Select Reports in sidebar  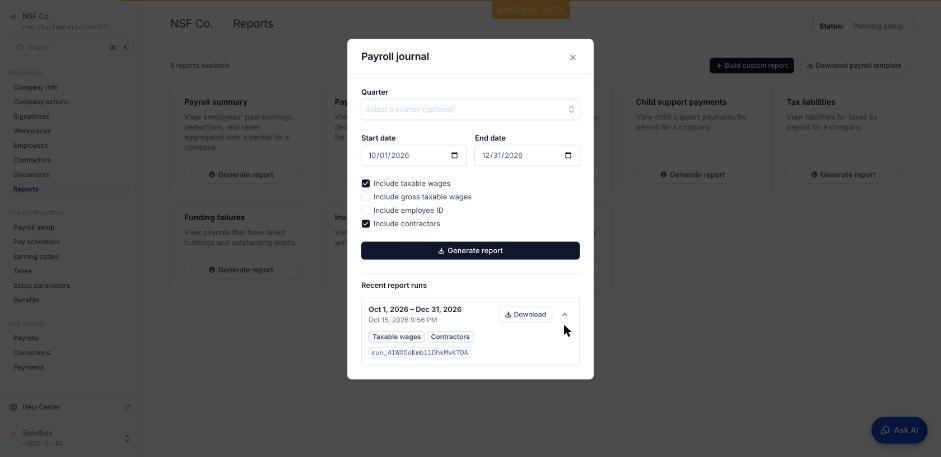26,189
